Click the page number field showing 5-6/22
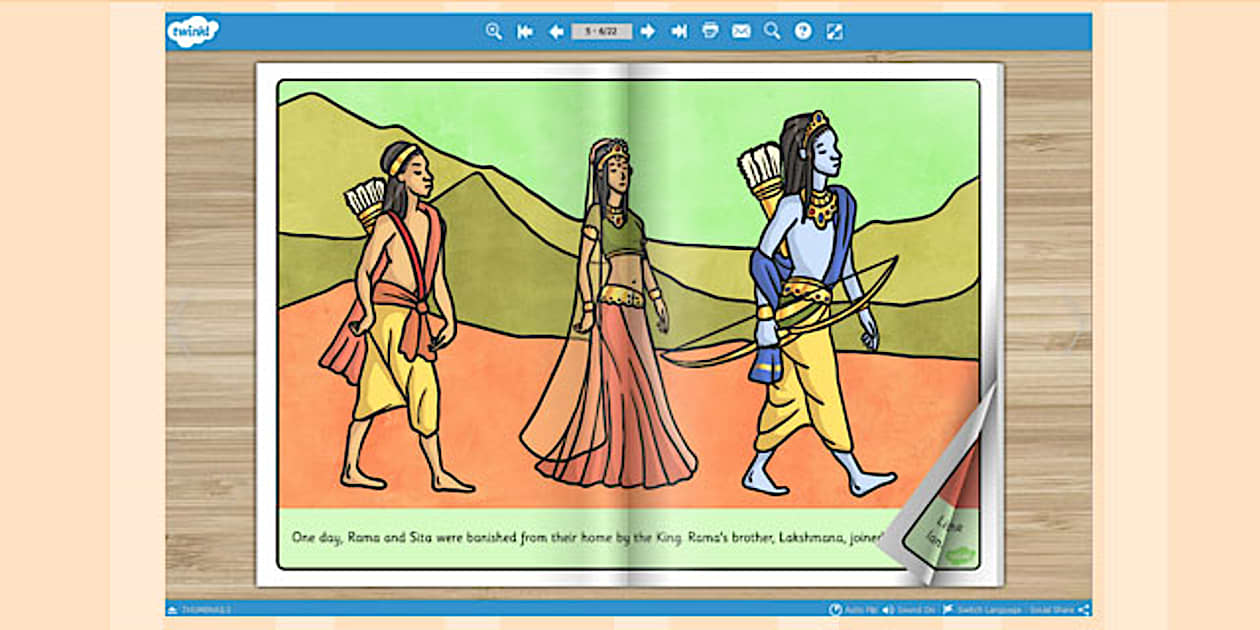Image resolution: width=1260 pixels, height=630 pixels. click(602, 31)
